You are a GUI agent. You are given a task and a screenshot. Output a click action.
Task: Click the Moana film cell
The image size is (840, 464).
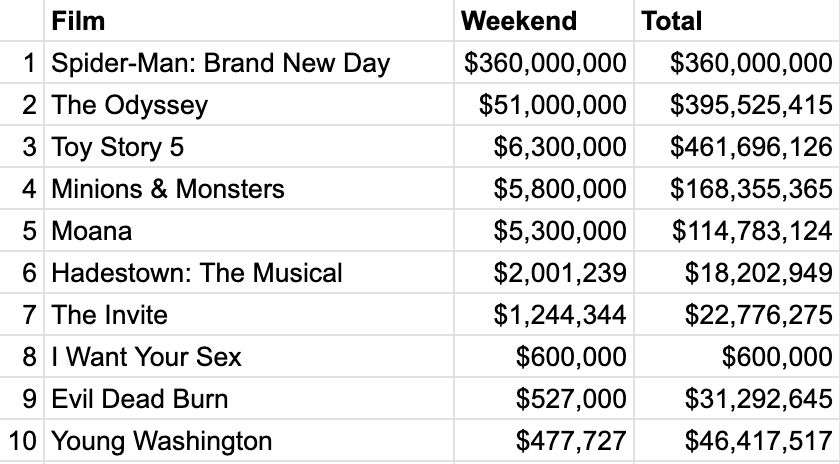click(x=249, y=230)
